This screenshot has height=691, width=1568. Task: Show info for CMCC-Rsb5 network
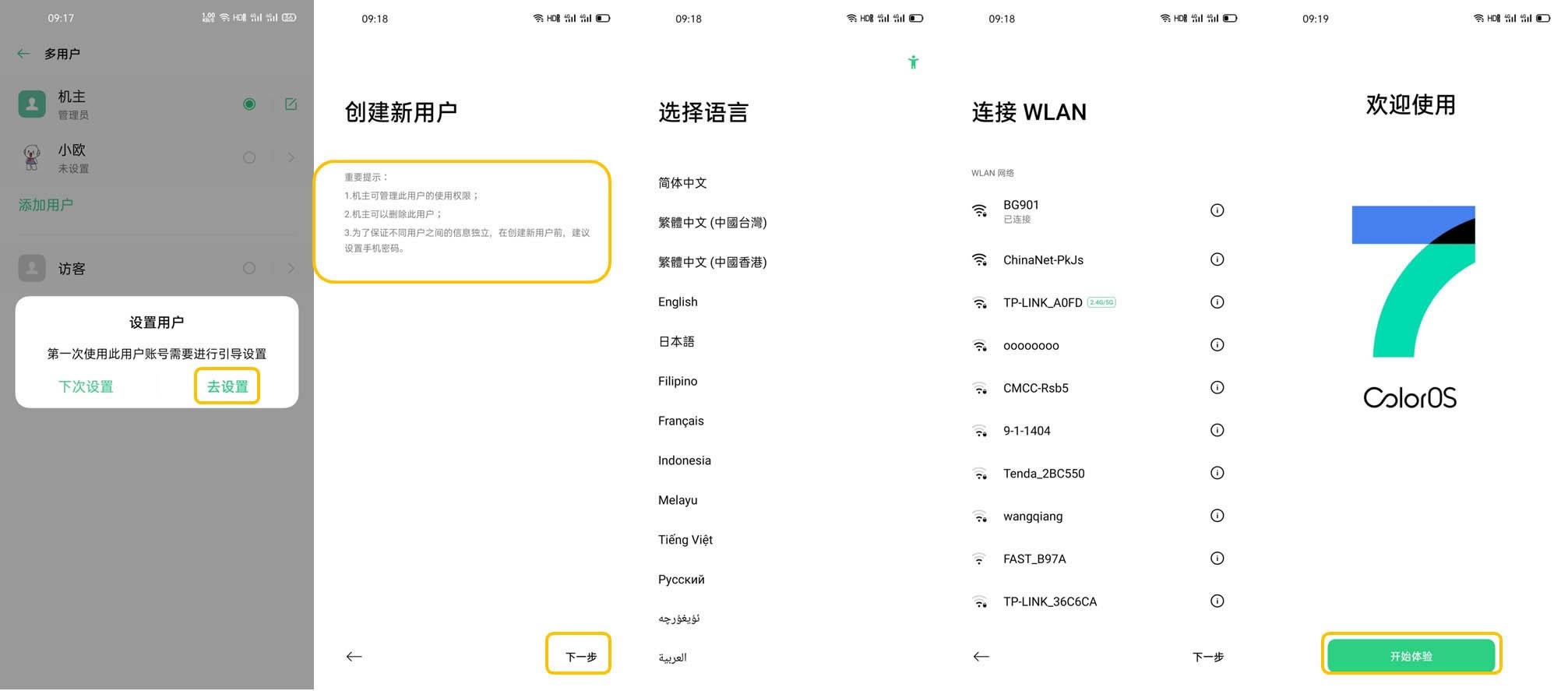pyautogui.click(x=1217, y=388)
